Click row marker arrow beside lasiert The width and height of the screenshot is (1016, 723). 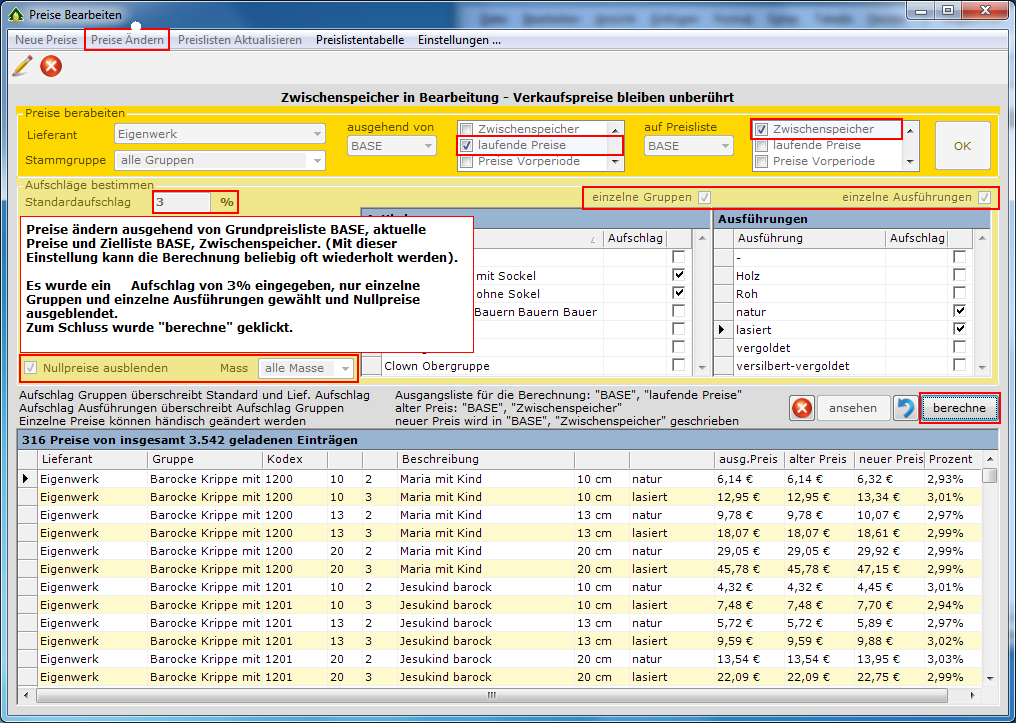(x=723, y=330)
